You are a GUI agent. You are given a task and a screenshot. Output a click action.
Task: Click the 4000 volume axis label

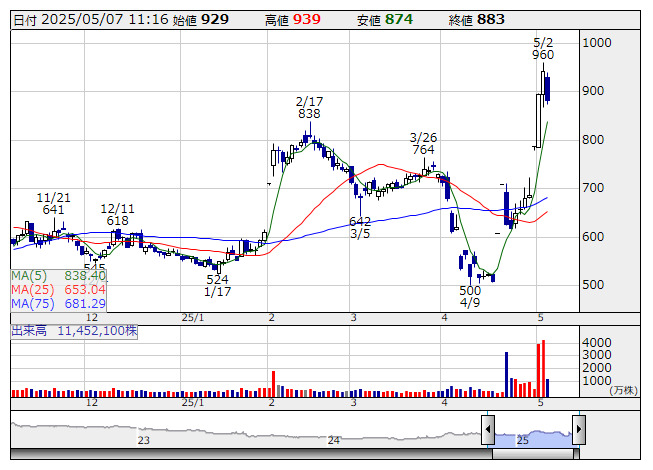597,343
